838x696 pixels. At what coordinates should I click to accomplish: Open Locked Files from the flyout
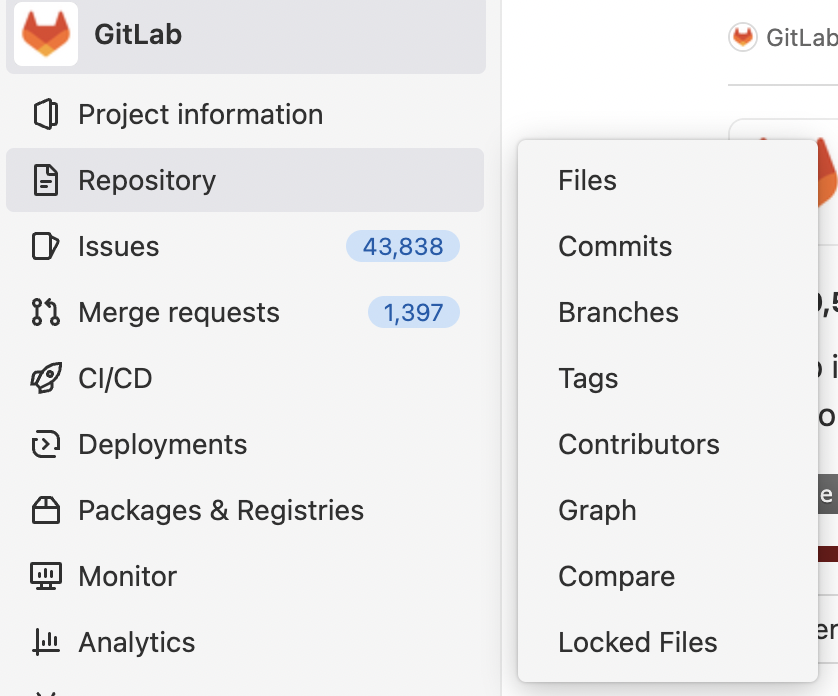(638, 642)
